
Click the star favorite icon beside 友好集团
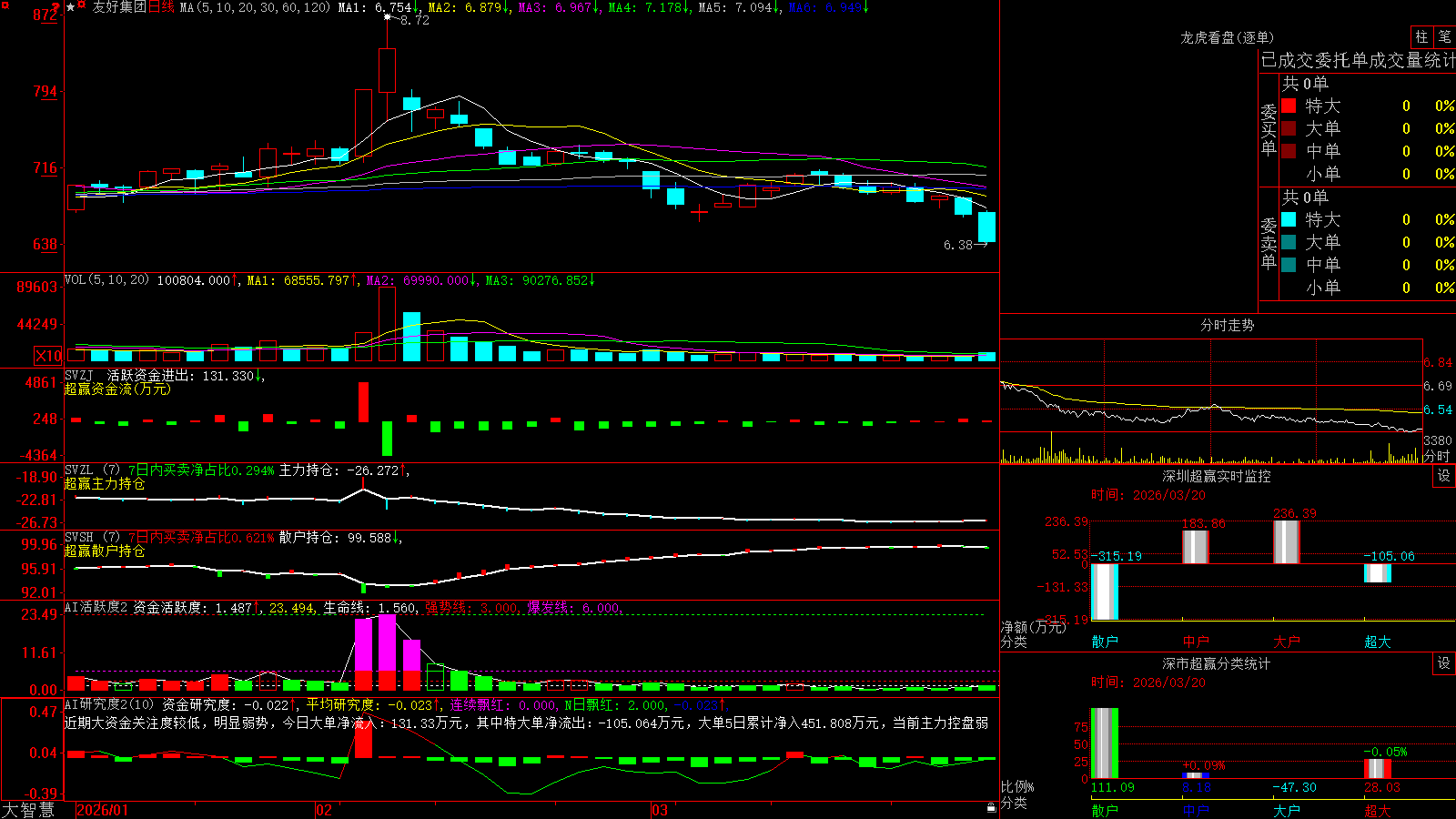[x=70, y=6]
